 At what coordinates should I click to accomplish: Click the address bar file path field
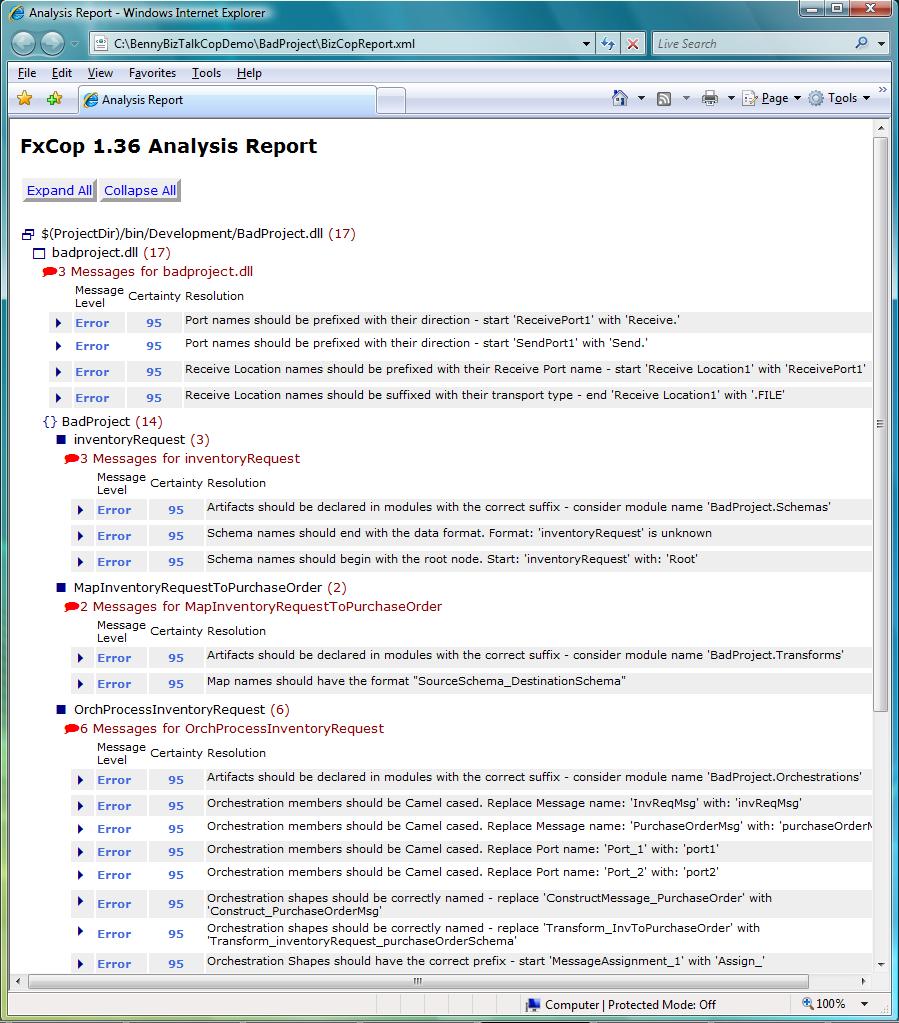click(x=344, y=44)
